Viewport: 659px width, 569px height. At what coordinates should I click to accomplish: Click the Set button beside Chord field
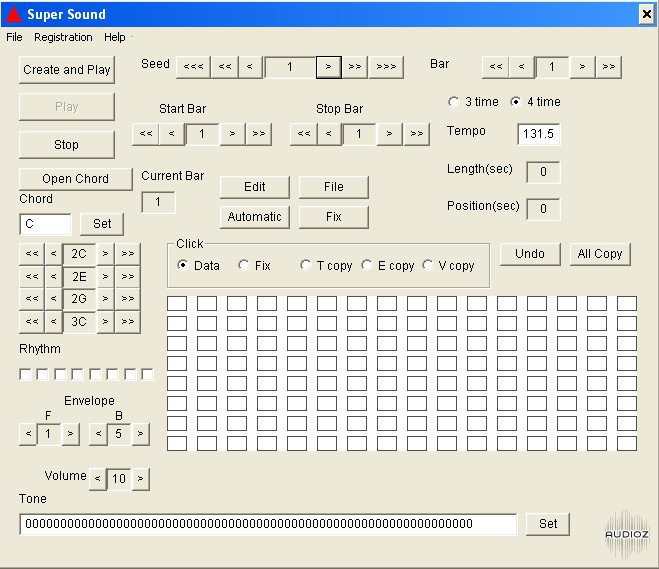point(102,224)
